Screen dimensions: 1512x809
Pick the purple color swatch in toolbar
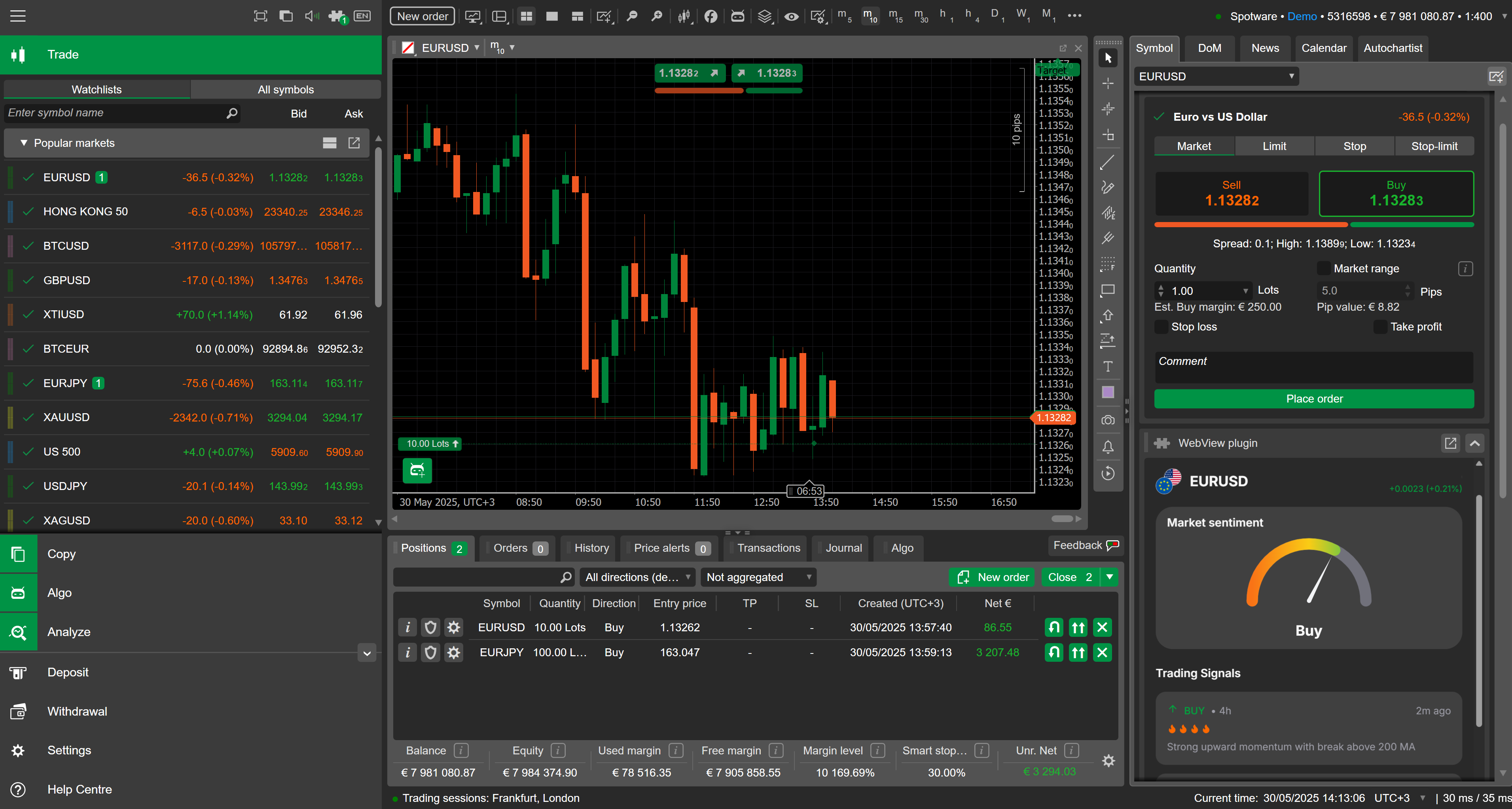(x=1108, y=392)
